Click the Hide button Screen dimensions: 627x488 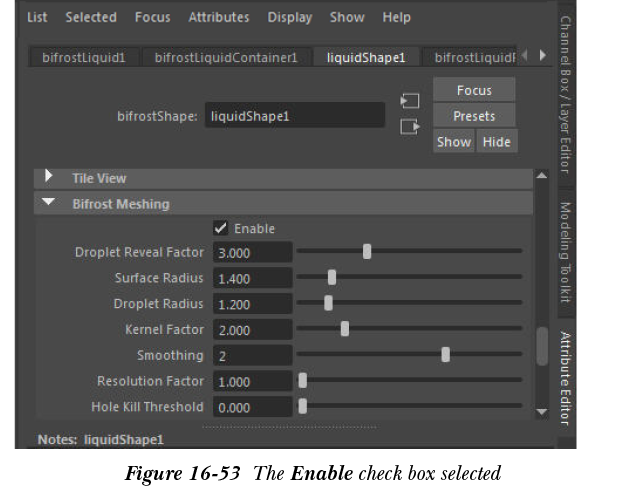click(x=496, y=142)
